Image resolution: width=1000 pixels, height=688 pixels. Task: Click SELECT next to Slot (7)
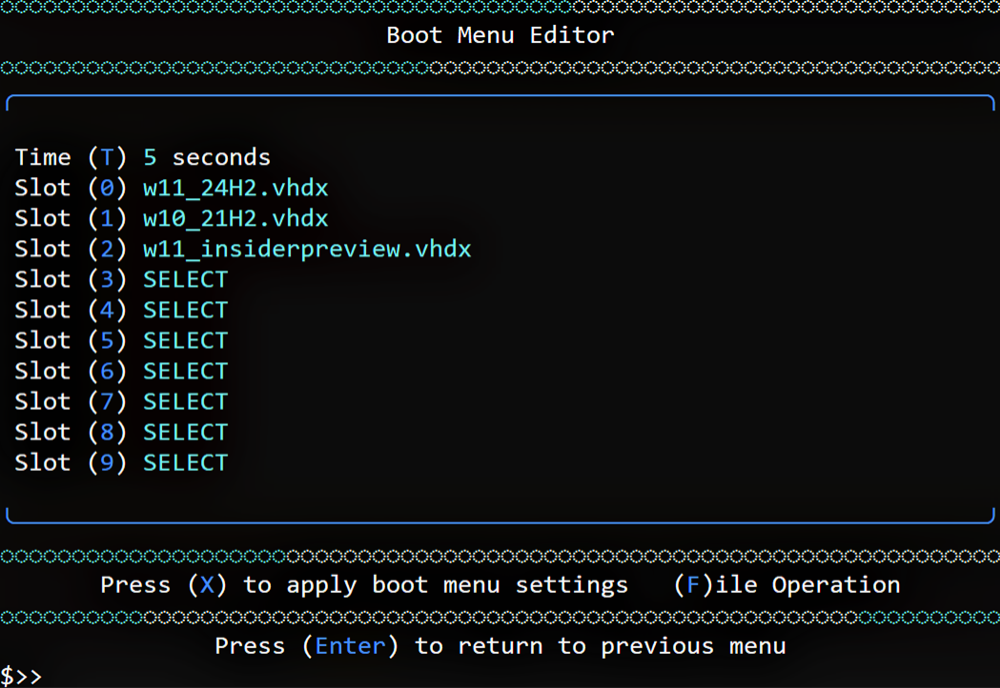(185, 402)
